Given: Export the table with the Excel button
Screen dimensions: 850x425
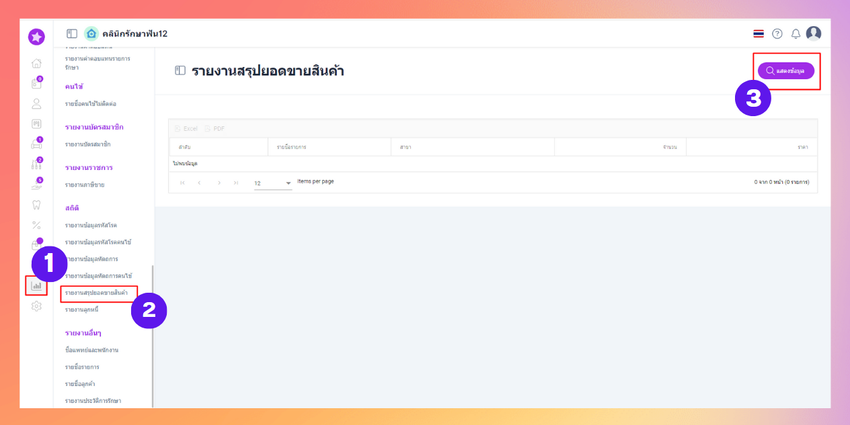Looking at the screenshot, I should 186,128.
